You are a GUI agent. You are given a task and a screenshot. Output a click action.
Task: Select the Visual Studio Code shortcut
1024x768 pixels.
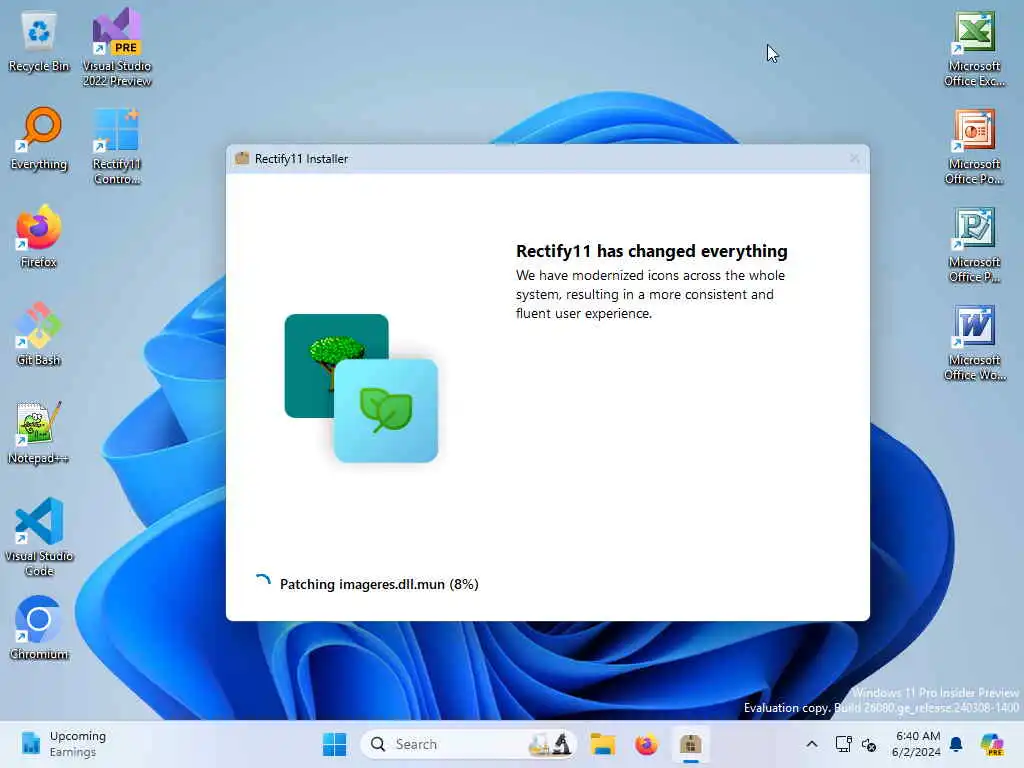[39, 537]
